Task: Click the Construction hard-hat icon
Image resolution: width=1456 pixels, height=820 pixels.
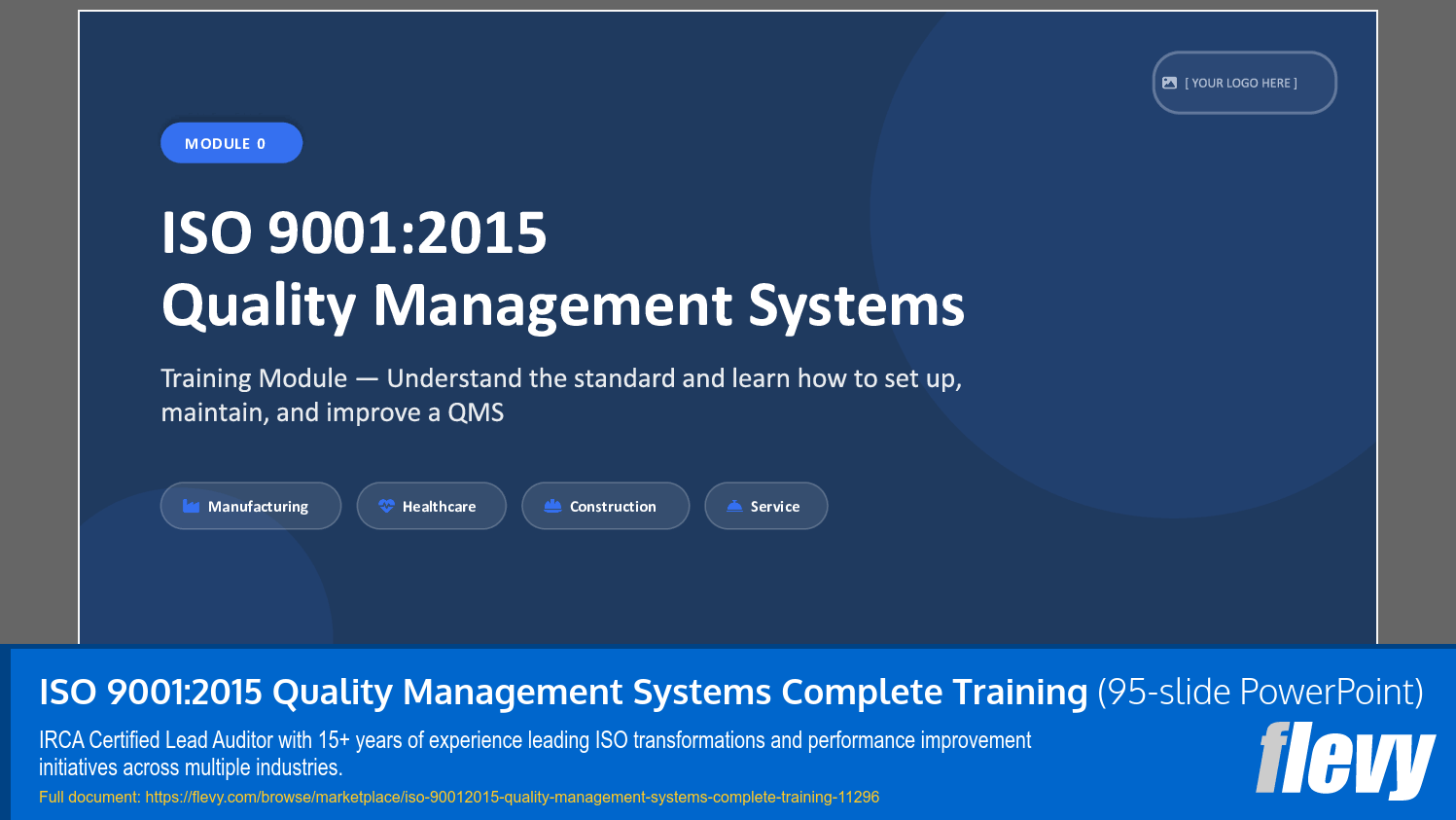Action: (x=551, y=505)
